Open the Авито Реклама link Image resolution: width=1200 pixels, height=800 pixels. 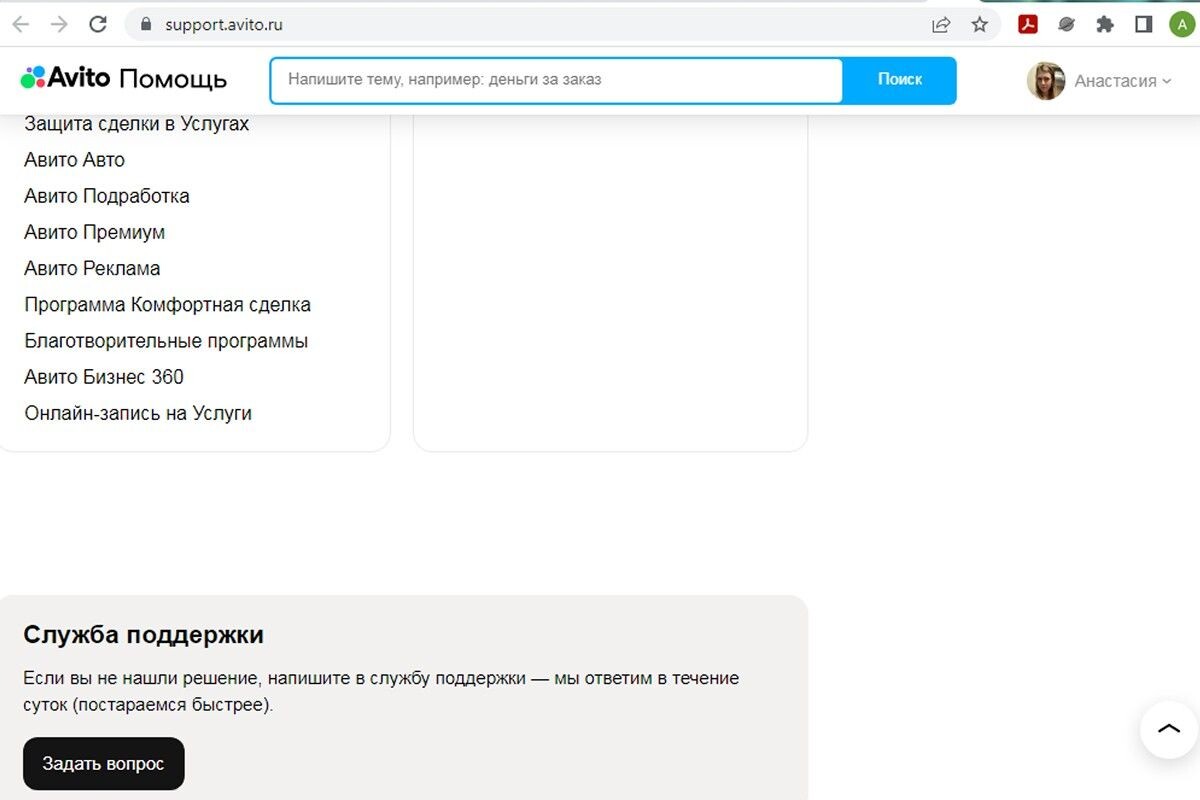point(92,268)
